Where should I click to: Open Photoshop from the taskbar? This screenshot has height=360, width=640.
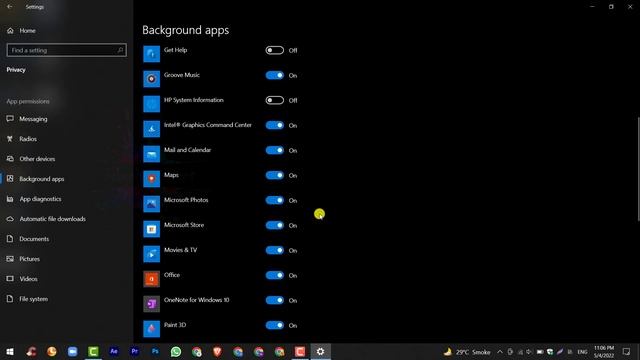coord(155,351)
